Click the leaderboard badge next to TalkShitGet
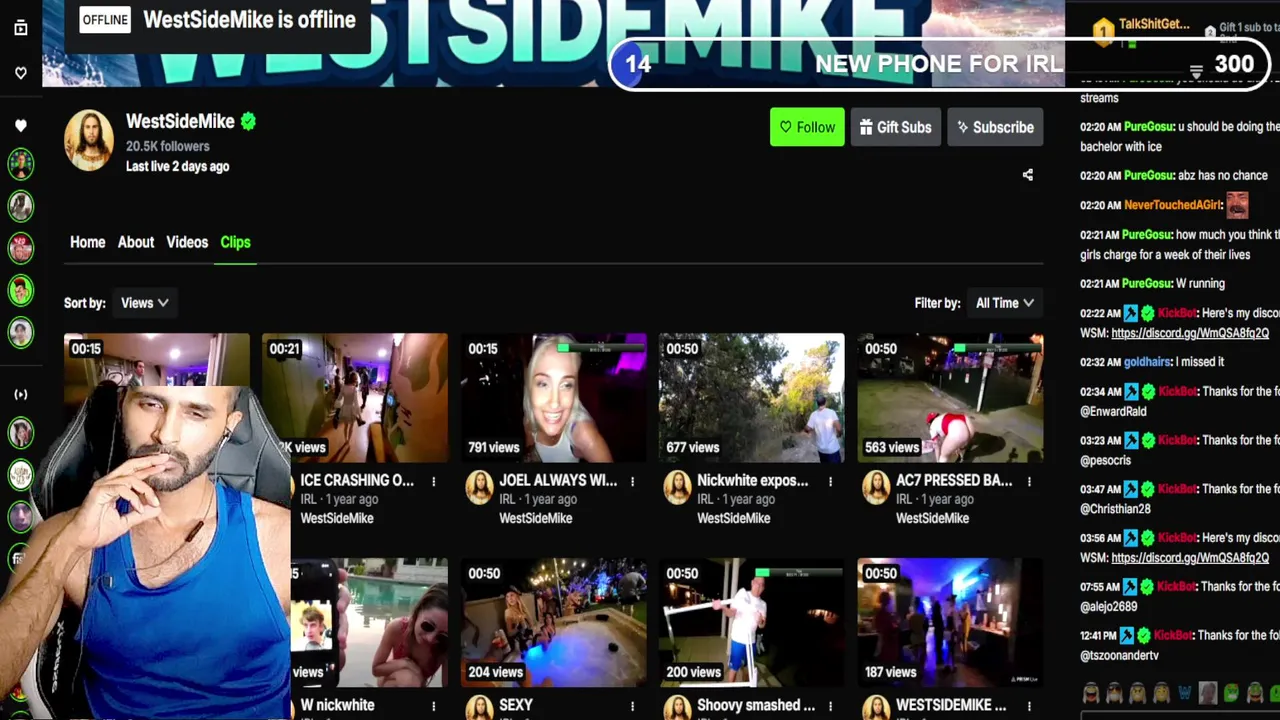This screenshot has width=1280, height=720. 1103,31
